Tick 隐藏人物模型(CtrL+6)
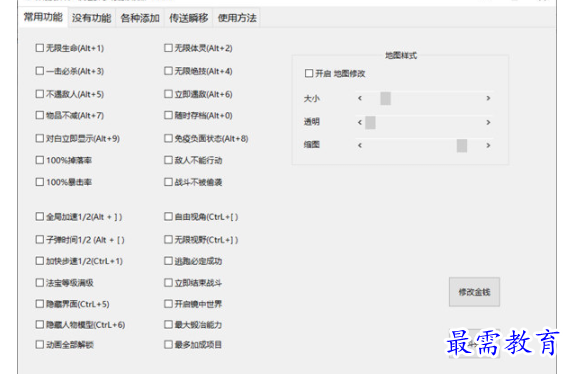The height and width of the screenshot is (374, 568). (40, 324)
